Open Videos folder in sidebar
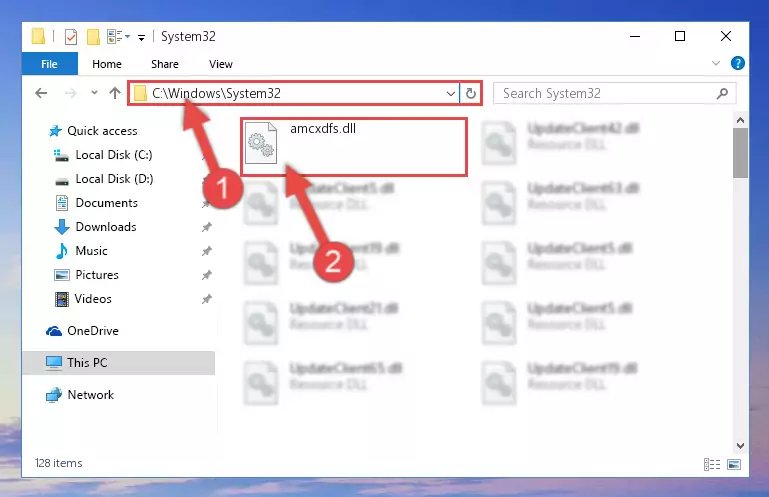Image resolution: width=769 pixels, height=497 pixels. (83, 299)
